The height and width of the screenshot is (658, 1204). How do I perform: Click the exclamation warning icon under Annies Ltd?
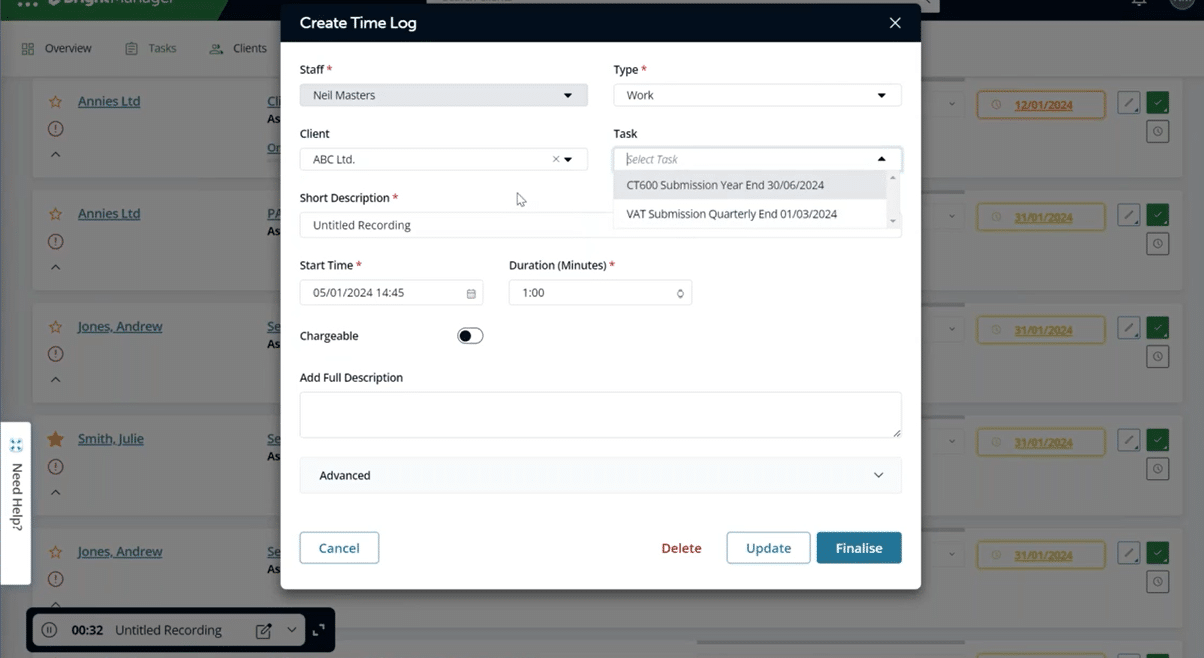(57, 128)
